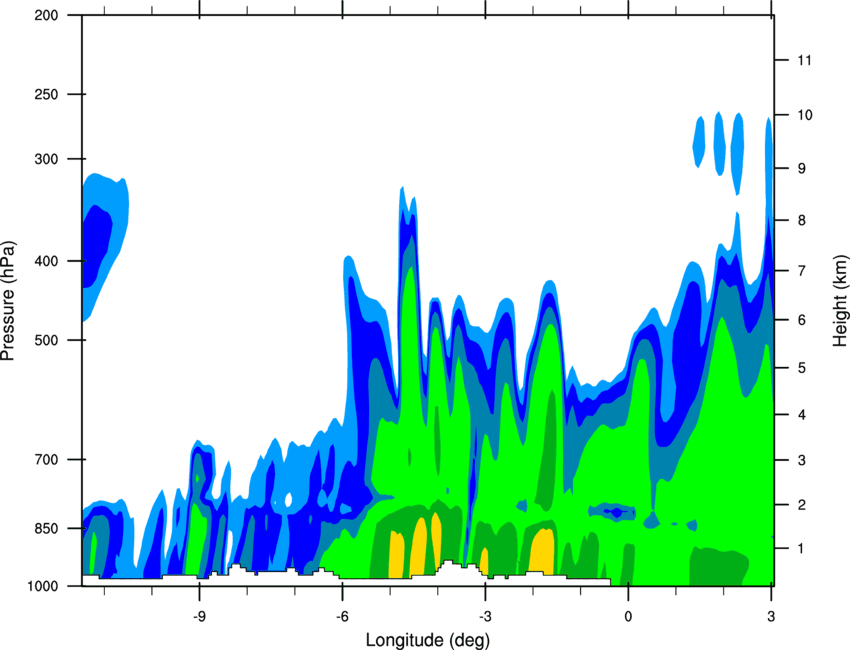Select the 1000 pressure tick label
This screenshot has width=850, height=650.
click(42, 586)
